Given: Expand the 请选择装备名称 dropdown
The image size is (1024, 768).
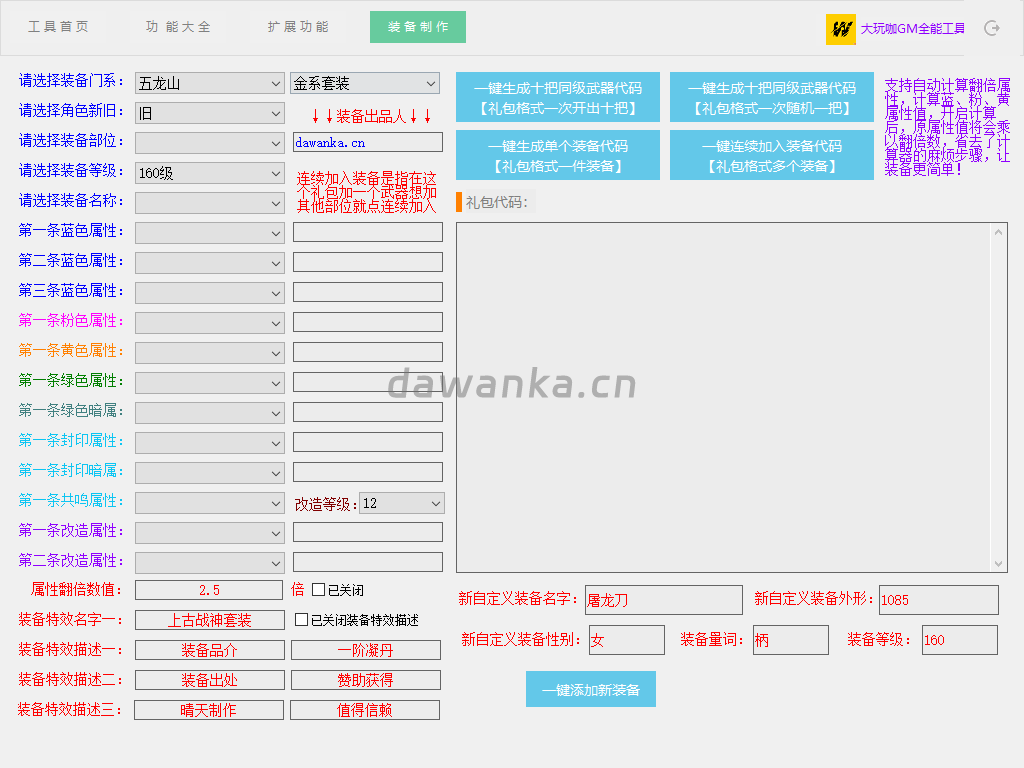Looking at the screenshot, I should click(210, 203).
